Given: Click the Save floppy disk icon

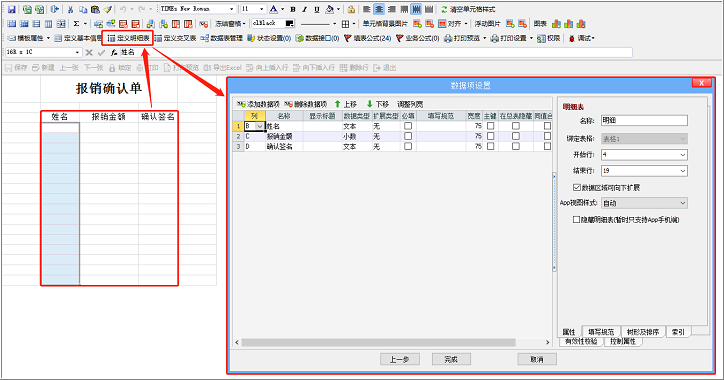Looking at the screenshot, I should coord(12,9).
